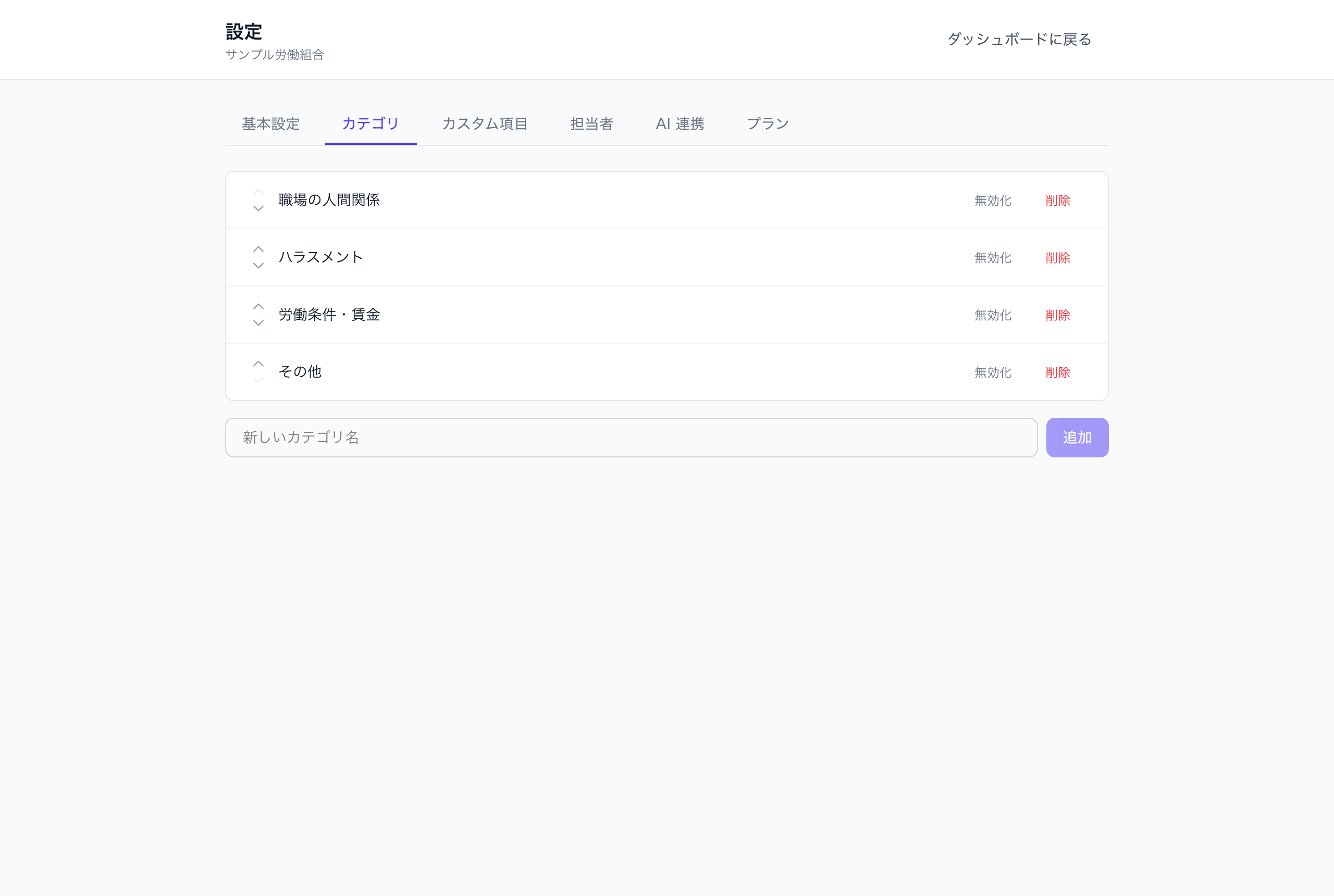This screenshot has height=896, width=1334.
Task: Disable the その他 category (無効化)
Action: point(993,372)
